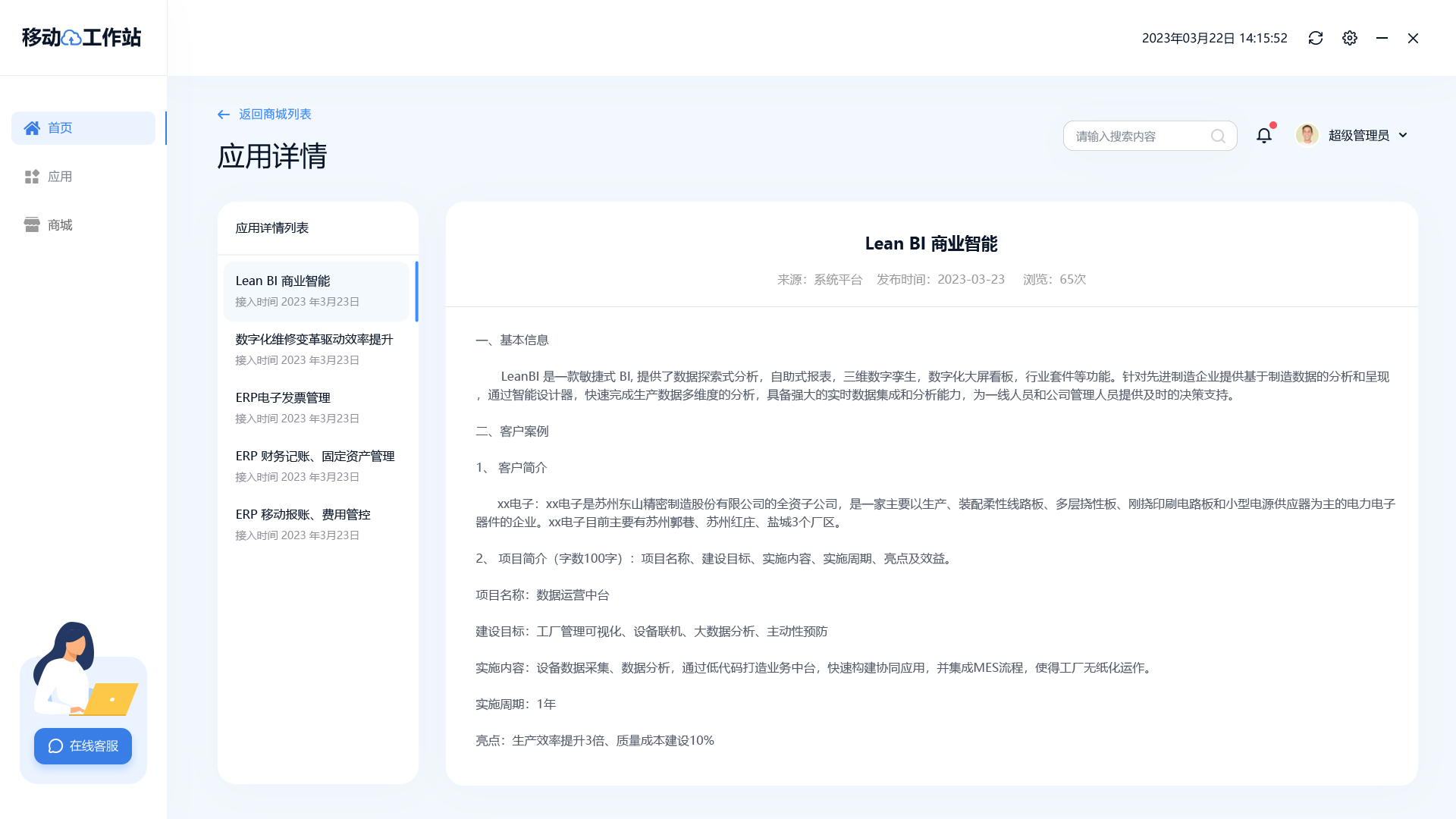Click 来源：系统平台 text

[x=820, y=280]
